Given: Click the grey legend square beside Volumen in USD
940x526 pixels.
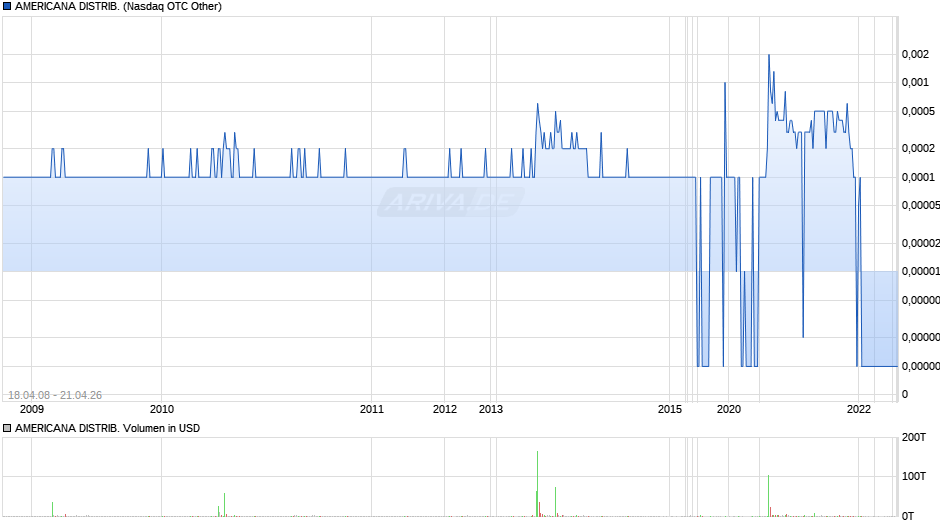Looking at the screenshot, I should (x=7, y=428).
